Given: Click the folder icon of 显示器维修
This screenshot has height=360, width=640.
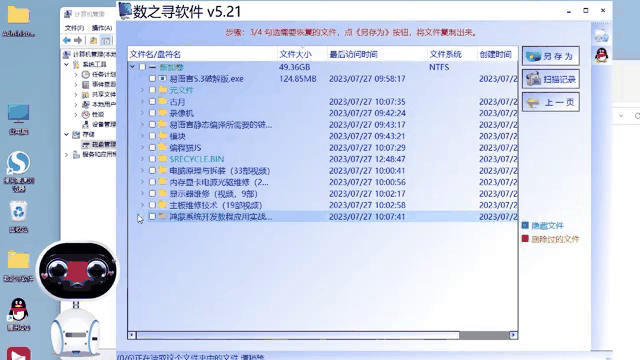Looking at the screenshot, I should pos(162,193).
